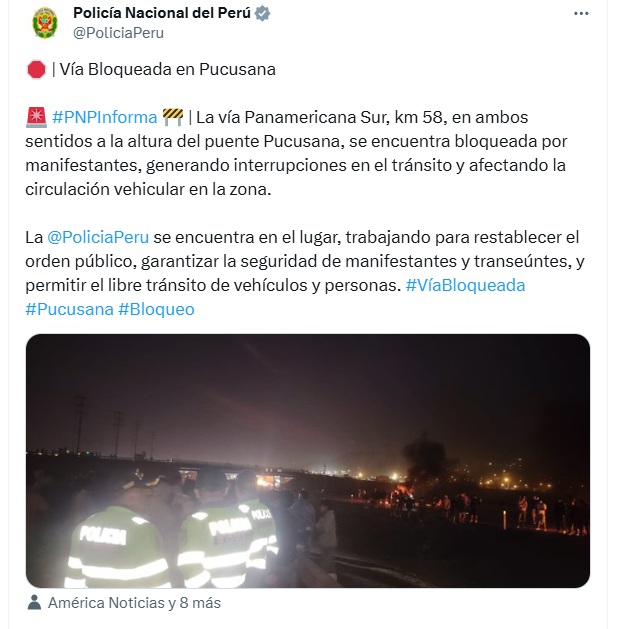
Task: Click the tagged people person icon
Action: [35, 602]
